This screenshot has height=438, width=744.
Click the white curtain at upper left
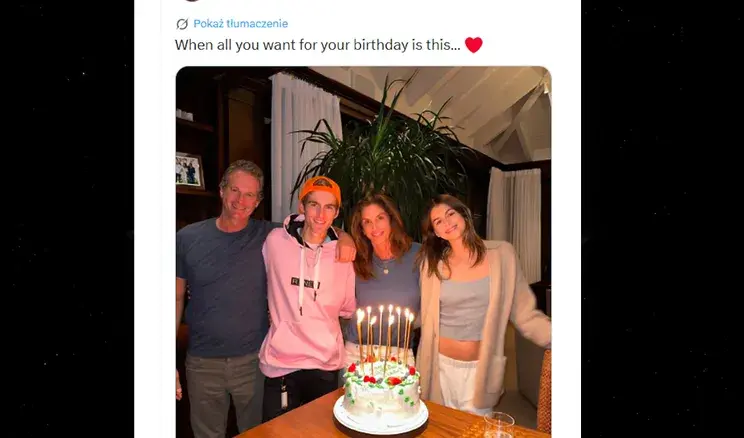click(x=304, y=138)
